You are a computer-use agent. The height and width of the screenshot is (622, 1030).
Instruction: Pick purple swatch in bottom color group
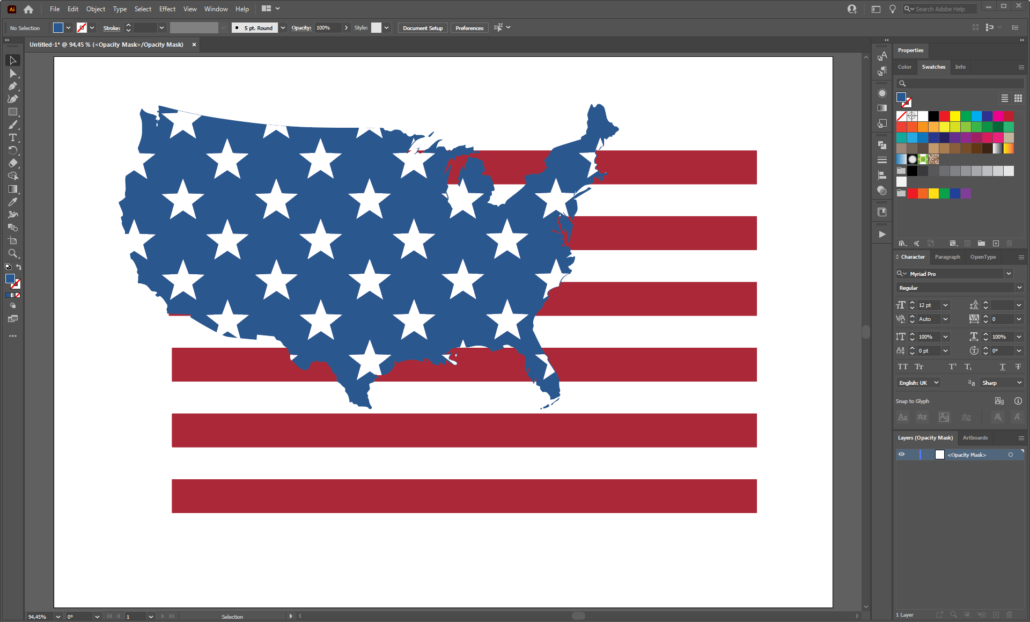point(966,193)
